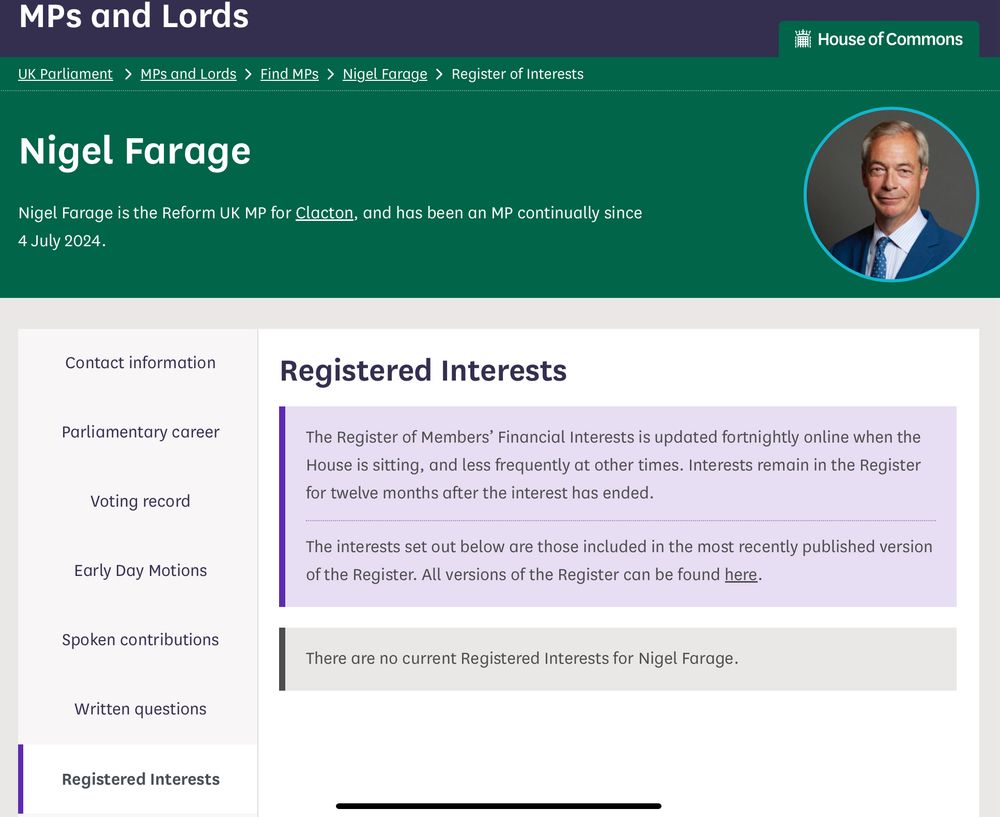Viewport: 1000px width, 817px height.
Task: Click Nigel Farage's profile photo
Action: tap(891, 195)
